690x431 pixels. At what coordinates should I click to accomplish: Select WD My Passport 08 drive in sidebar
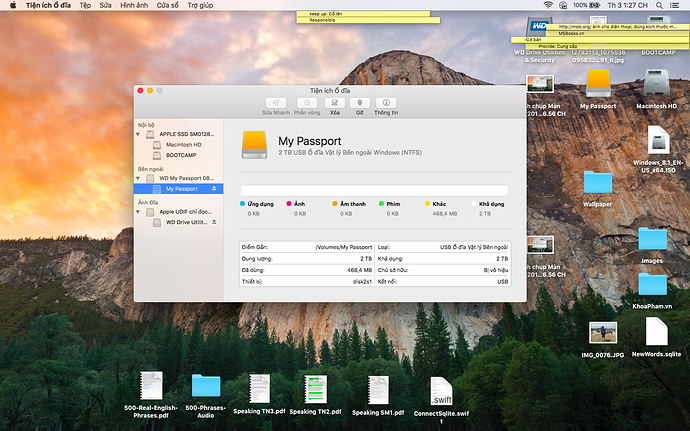pyautogui.click(x=179, y=178)
